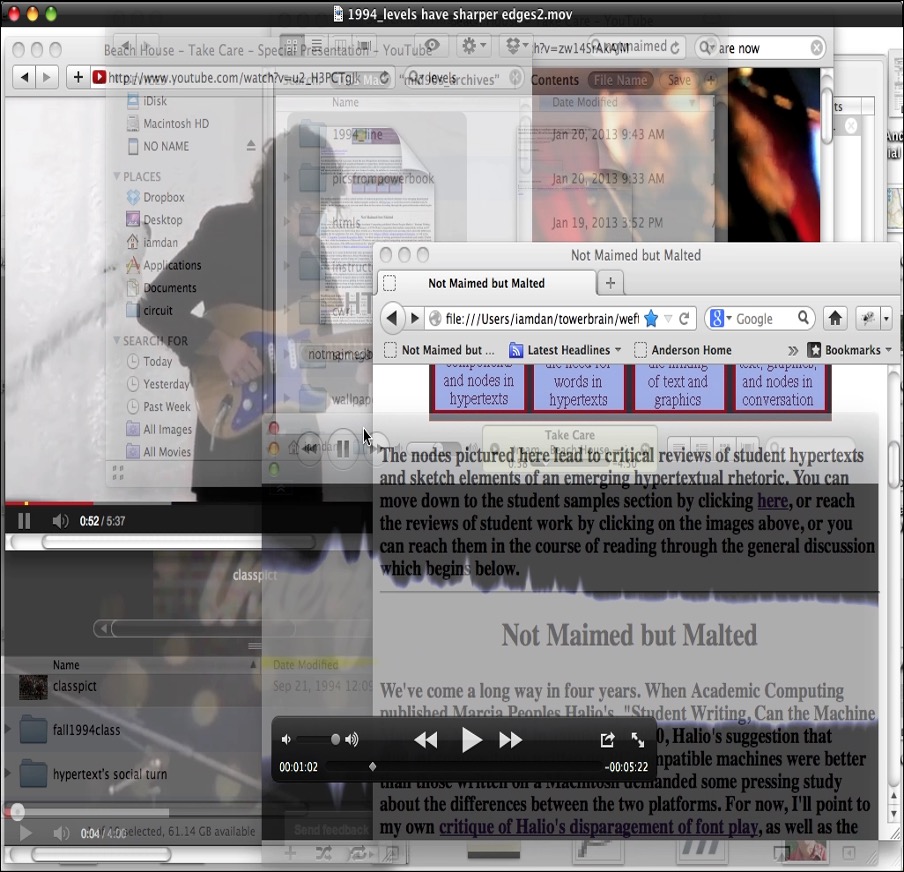Select Documents in Finder sidebar
The width and height of the screenshot is (904, 872).
pyautogui.click(x=161, y=288)
